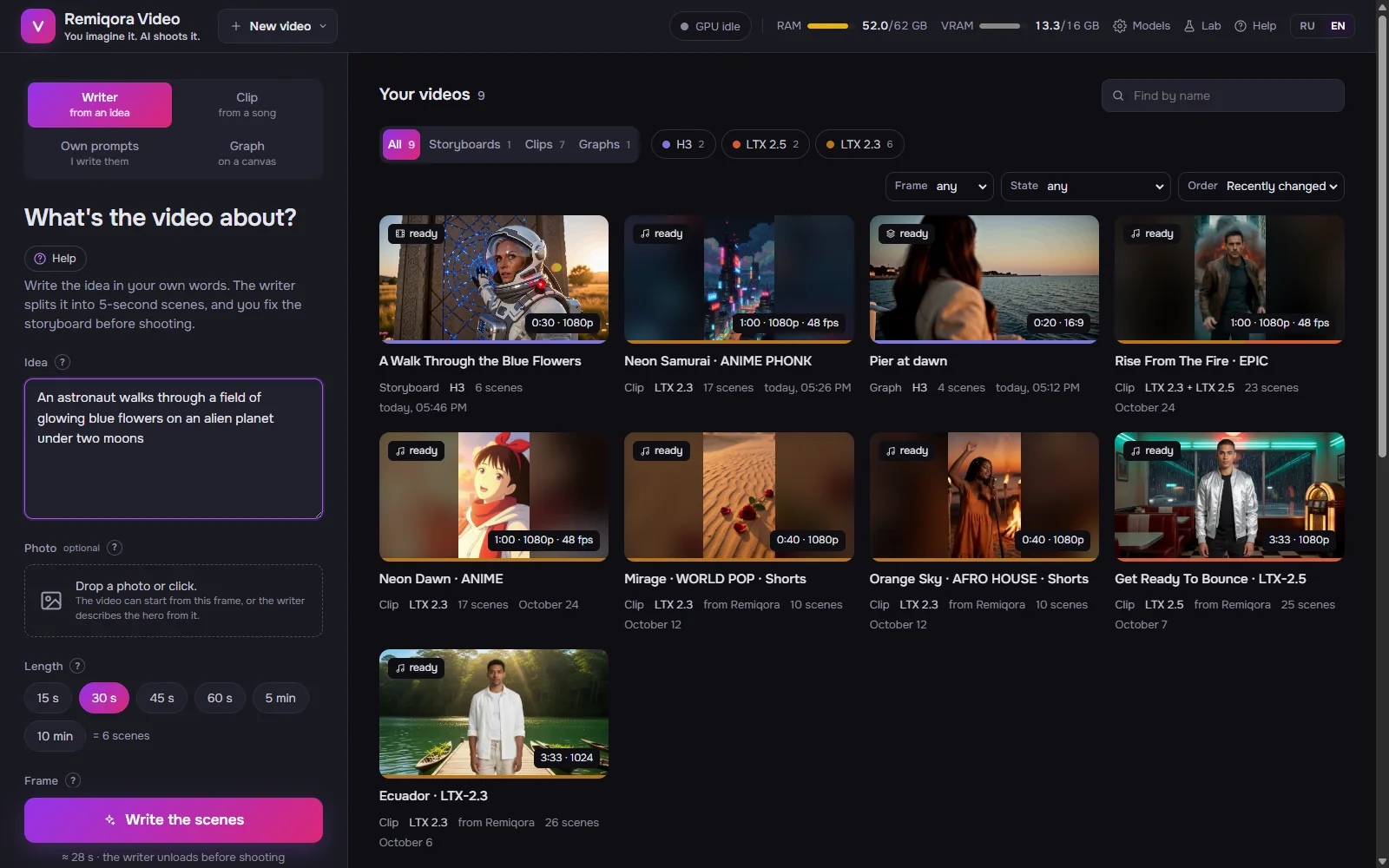The image size is (1389, 868).
Task: Open the Lab flask icon
Action: pyautogui.click(x=1189, y=26)
